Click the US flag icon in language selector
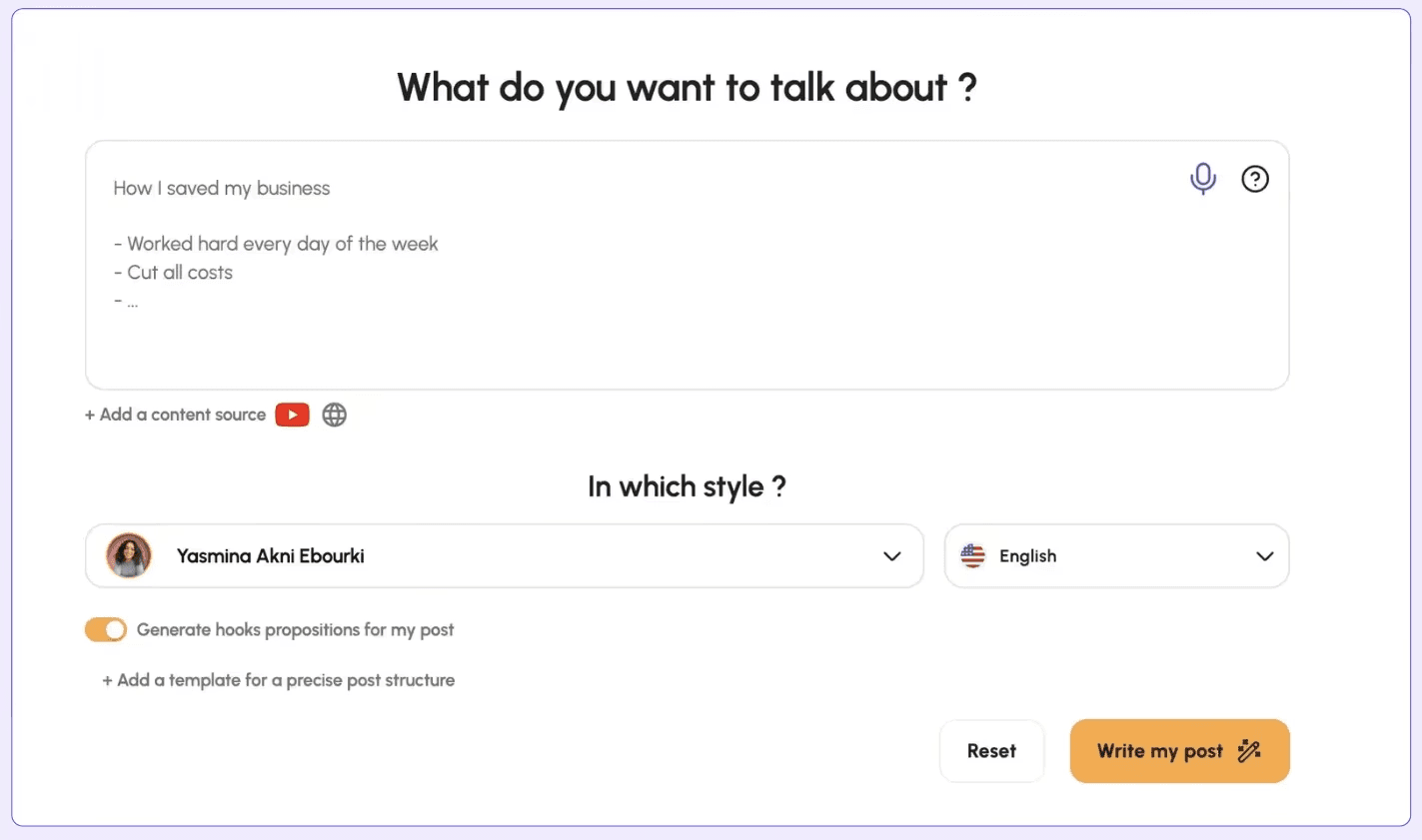Screen dimensions: 1422x840 (x=972, y=555)
